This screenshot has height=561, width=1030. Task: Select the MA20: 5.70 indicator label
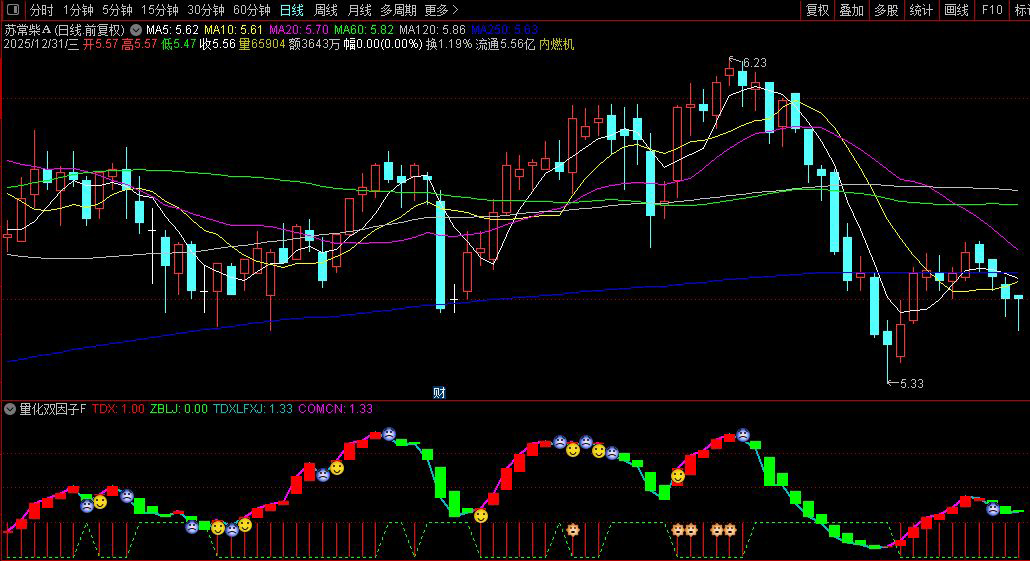[298, 30]
